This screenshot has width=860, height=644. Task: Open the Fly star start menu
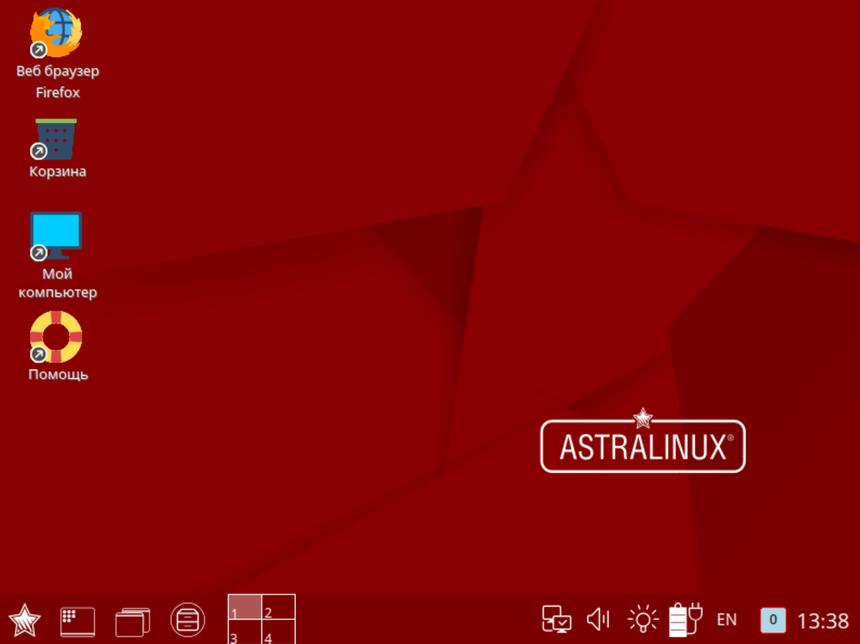point(25,618)
